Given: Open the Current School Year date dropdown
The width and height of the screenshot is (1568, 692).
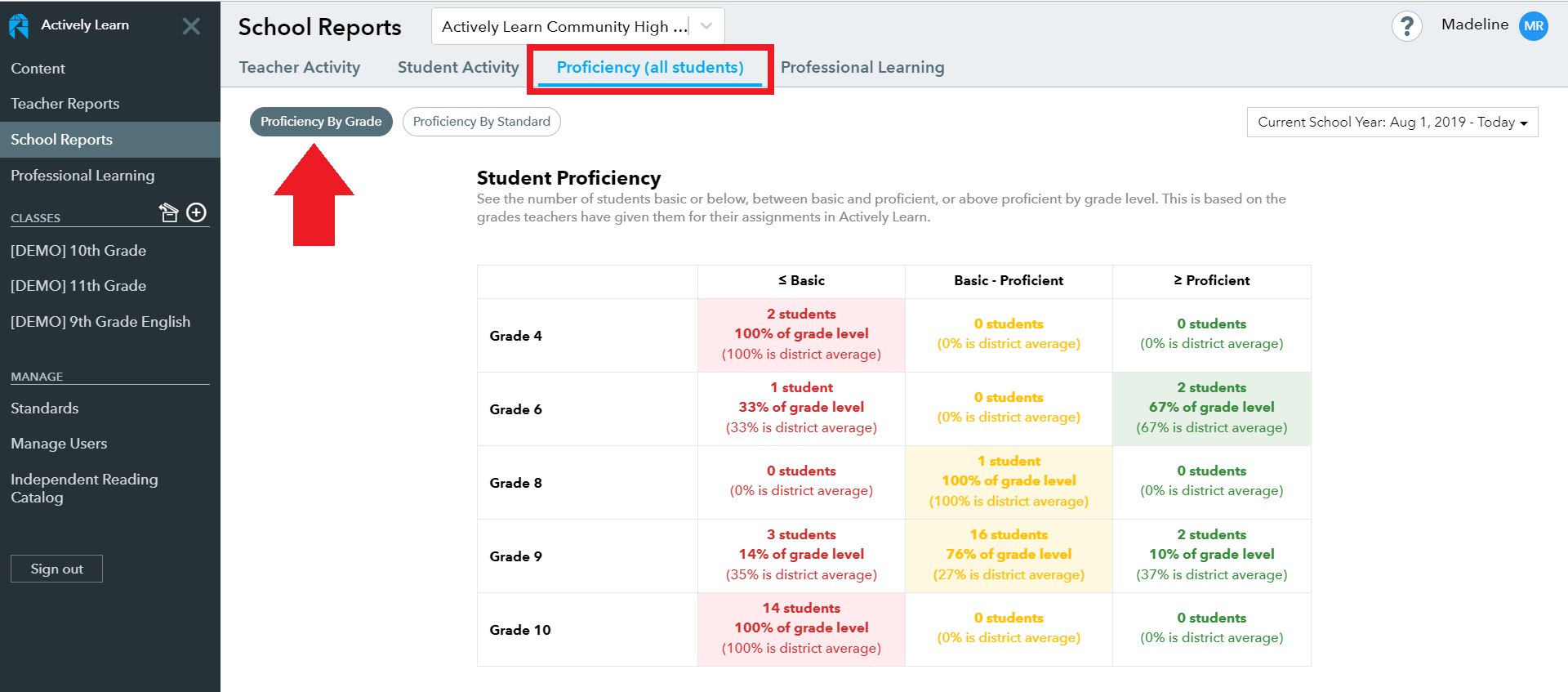Looking at the screenshot, I should point(1392,122).
